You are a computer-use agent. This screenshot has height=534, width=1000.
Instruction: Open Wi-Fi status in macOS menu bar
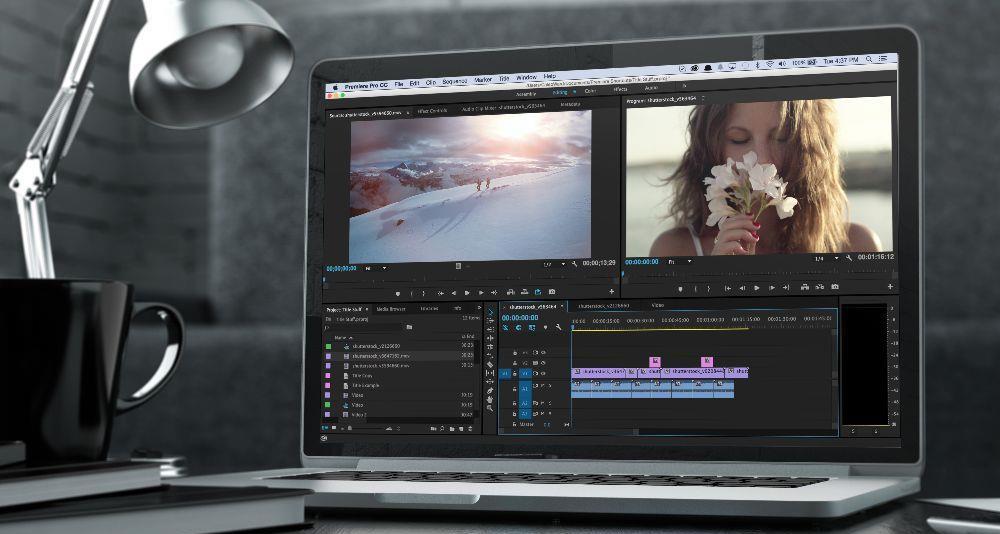pyautogui.click(x=770, y=64)
